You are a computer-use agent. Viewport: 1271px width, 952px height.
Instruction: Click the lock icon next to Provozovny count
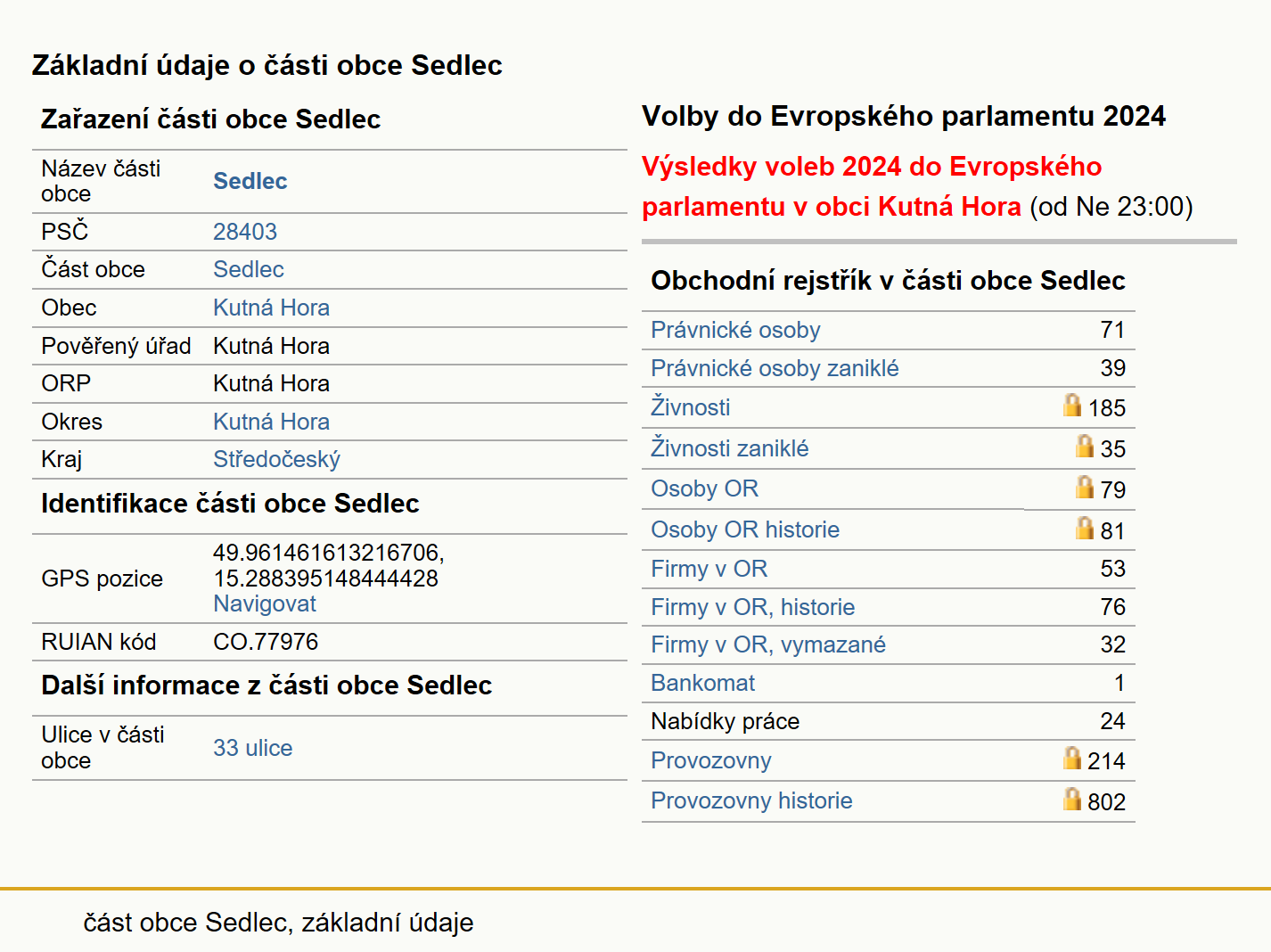[x=1072, y=758]
